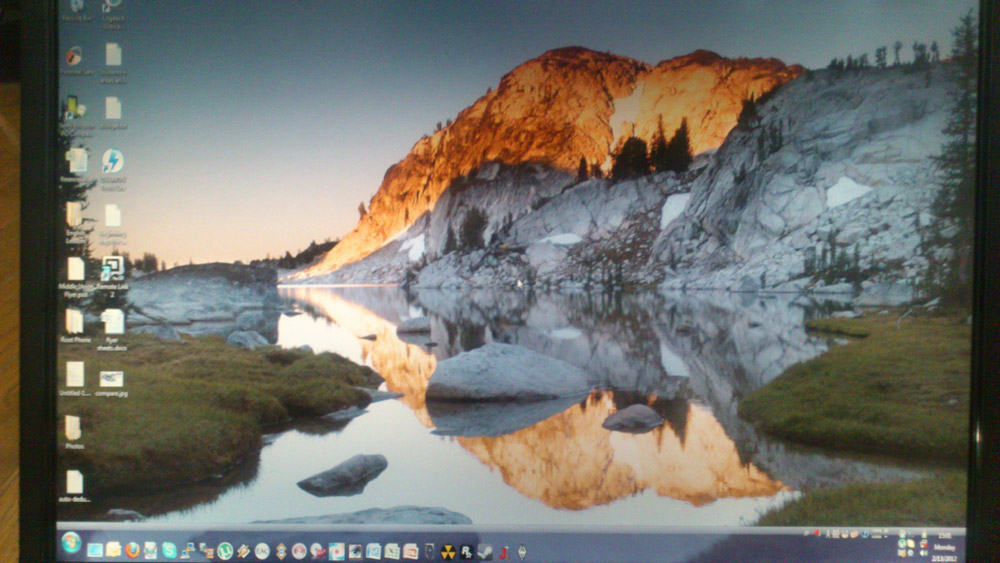Click the EAC taskbar icon
Image resolution: width=1000 pixels, height=563 pixels.
262,551
